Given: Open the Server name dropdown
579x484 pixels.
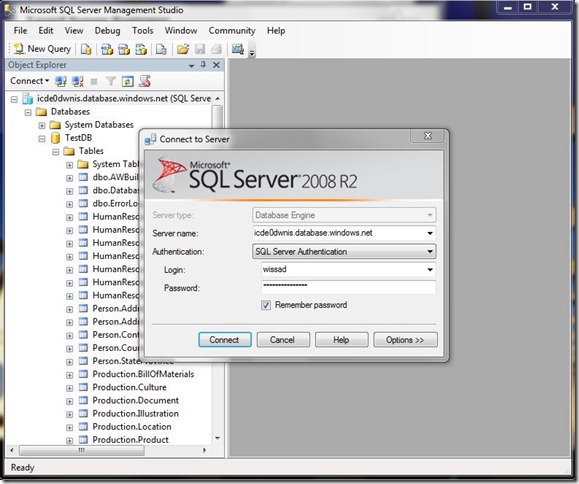Looking at the screenshot, I should tap(430, 233).
